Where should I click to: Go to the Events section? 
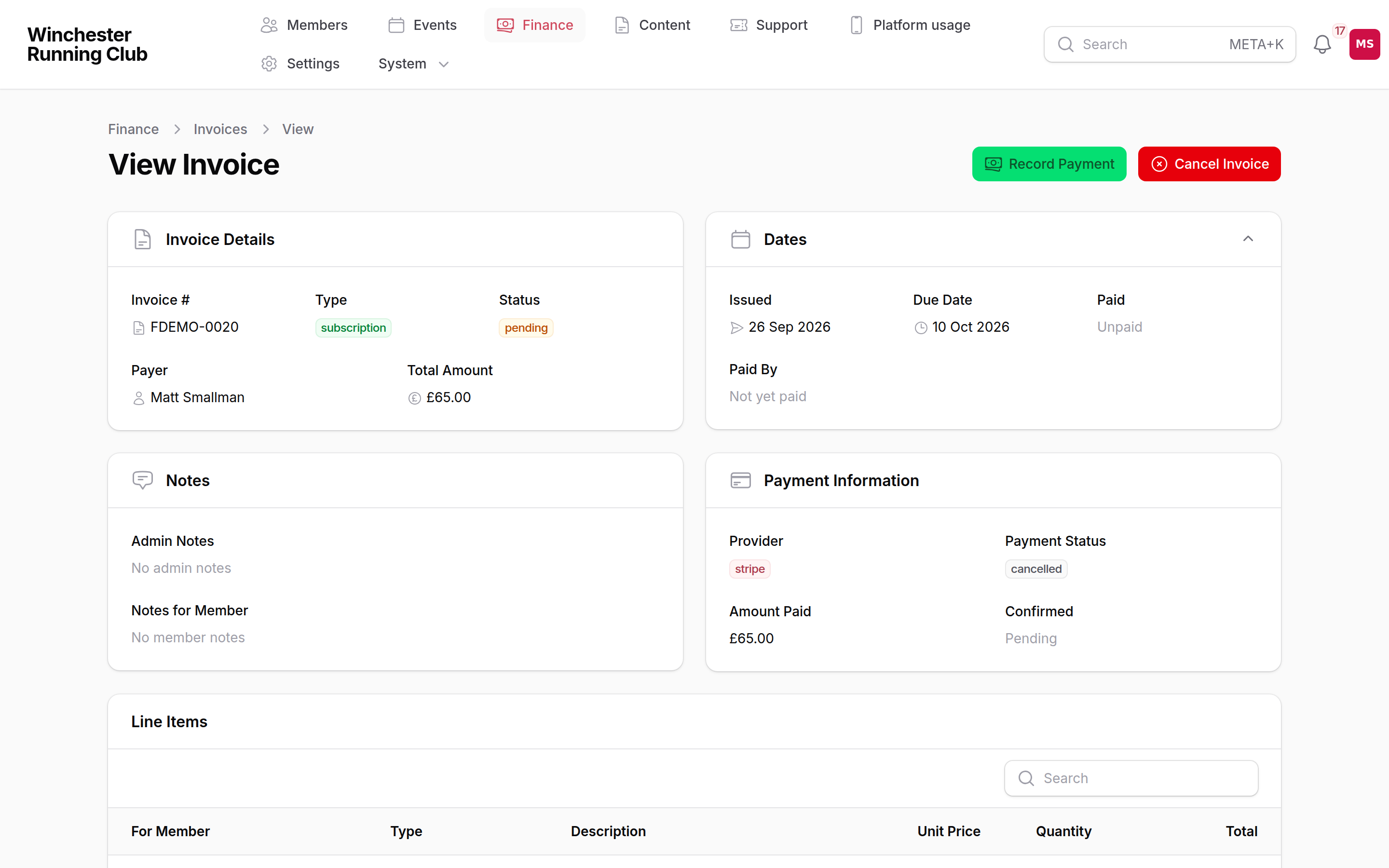click(422, 25)
